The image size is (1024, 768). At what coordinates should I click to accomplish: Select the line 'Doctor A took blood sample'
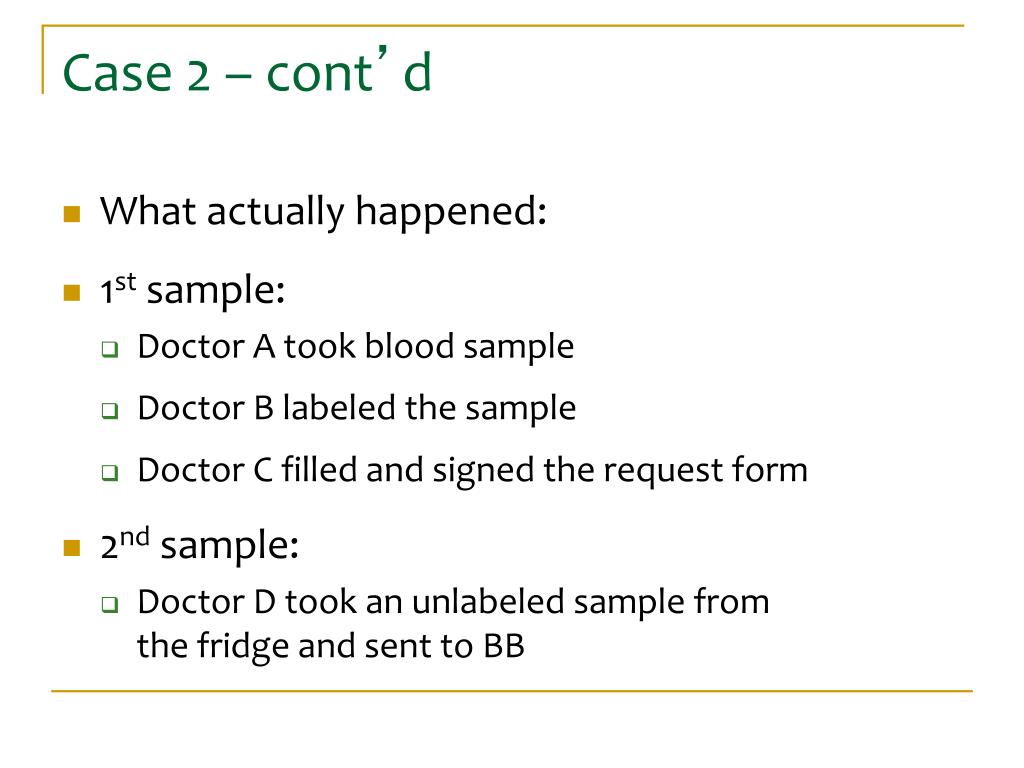(356, 346)
